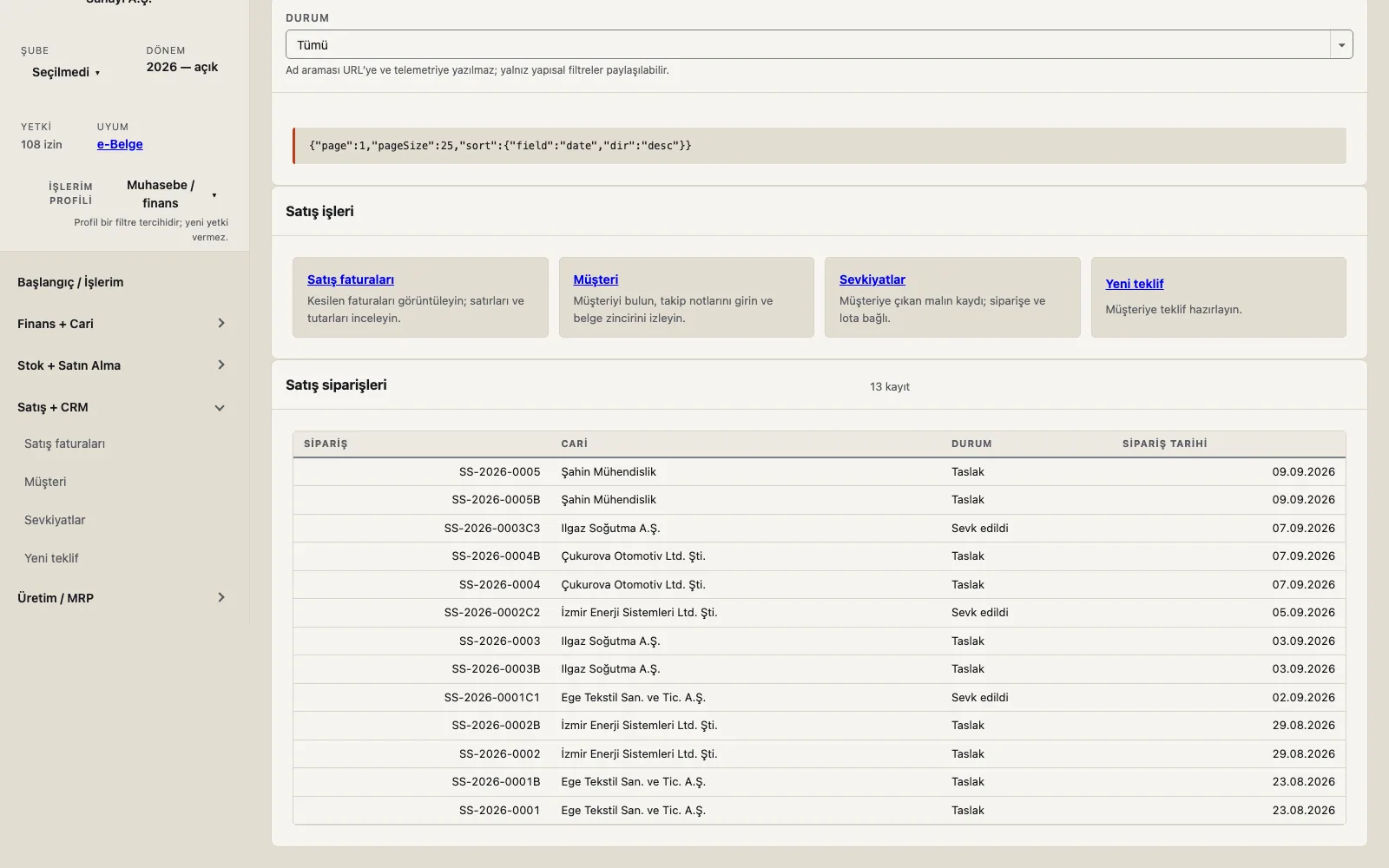Select order SS-2026-0002C2
This screenshot has width=1389, height=868.
click(819, 613)
